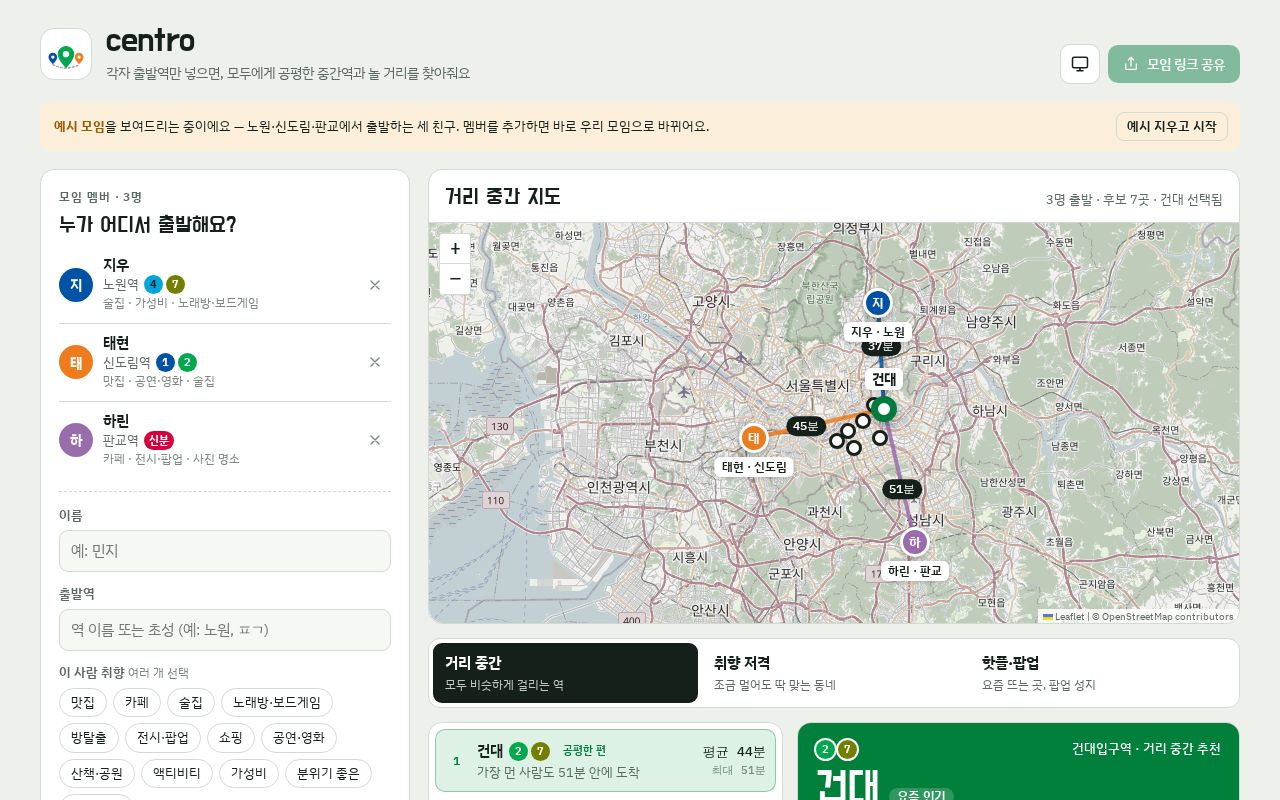Click the line 1 badge next to 신도림역
Image resolution: width=1280 pixels, height=800 pixels.
[165, 362]
